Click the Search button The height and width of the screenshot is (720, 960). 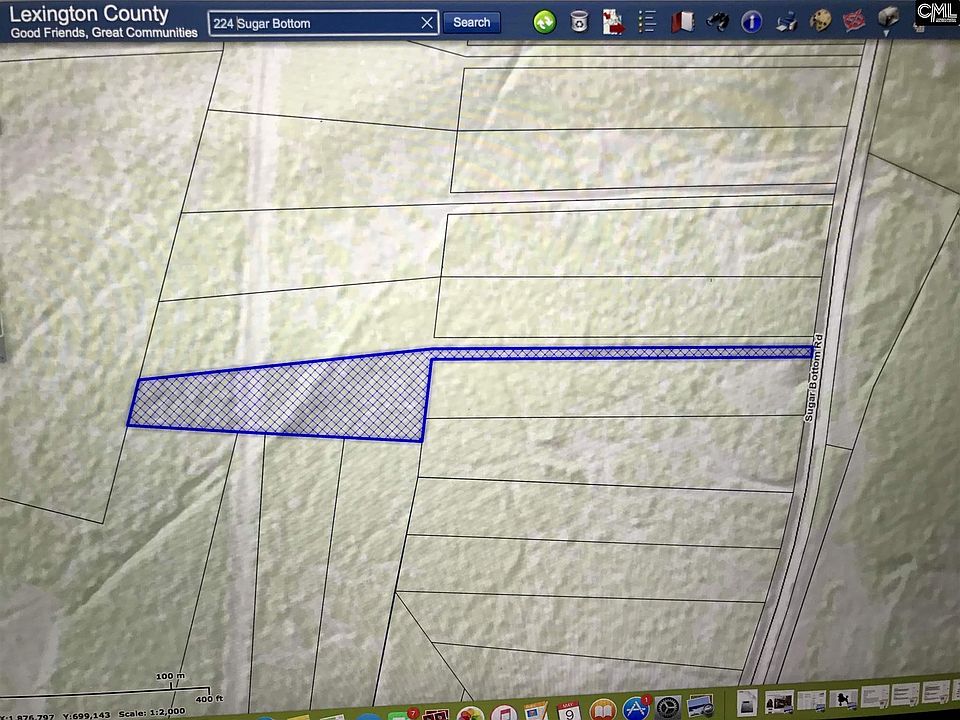click(x=471, y=23)
